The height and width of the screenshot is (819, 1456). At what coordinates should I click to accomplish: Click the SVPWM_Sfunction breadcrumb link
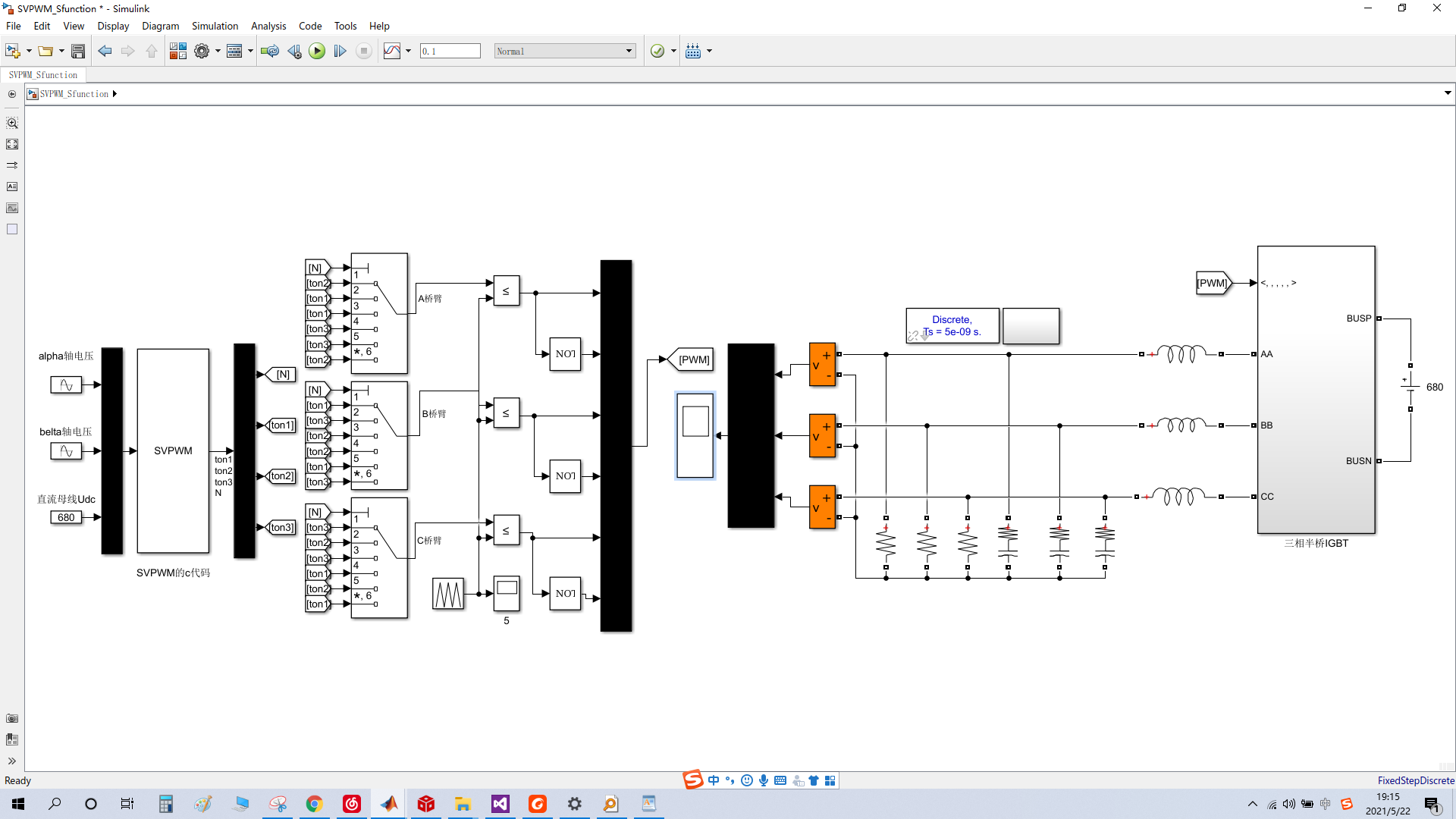(74, 94)
